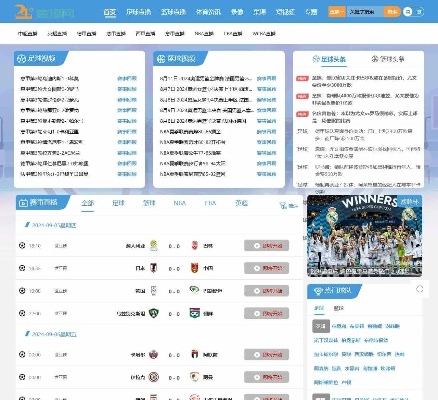Image resolution: width=438 pixels, height=400 pixels.
Task: Click the first red NEW badge in the headlines
Action: tap(302, 79)
